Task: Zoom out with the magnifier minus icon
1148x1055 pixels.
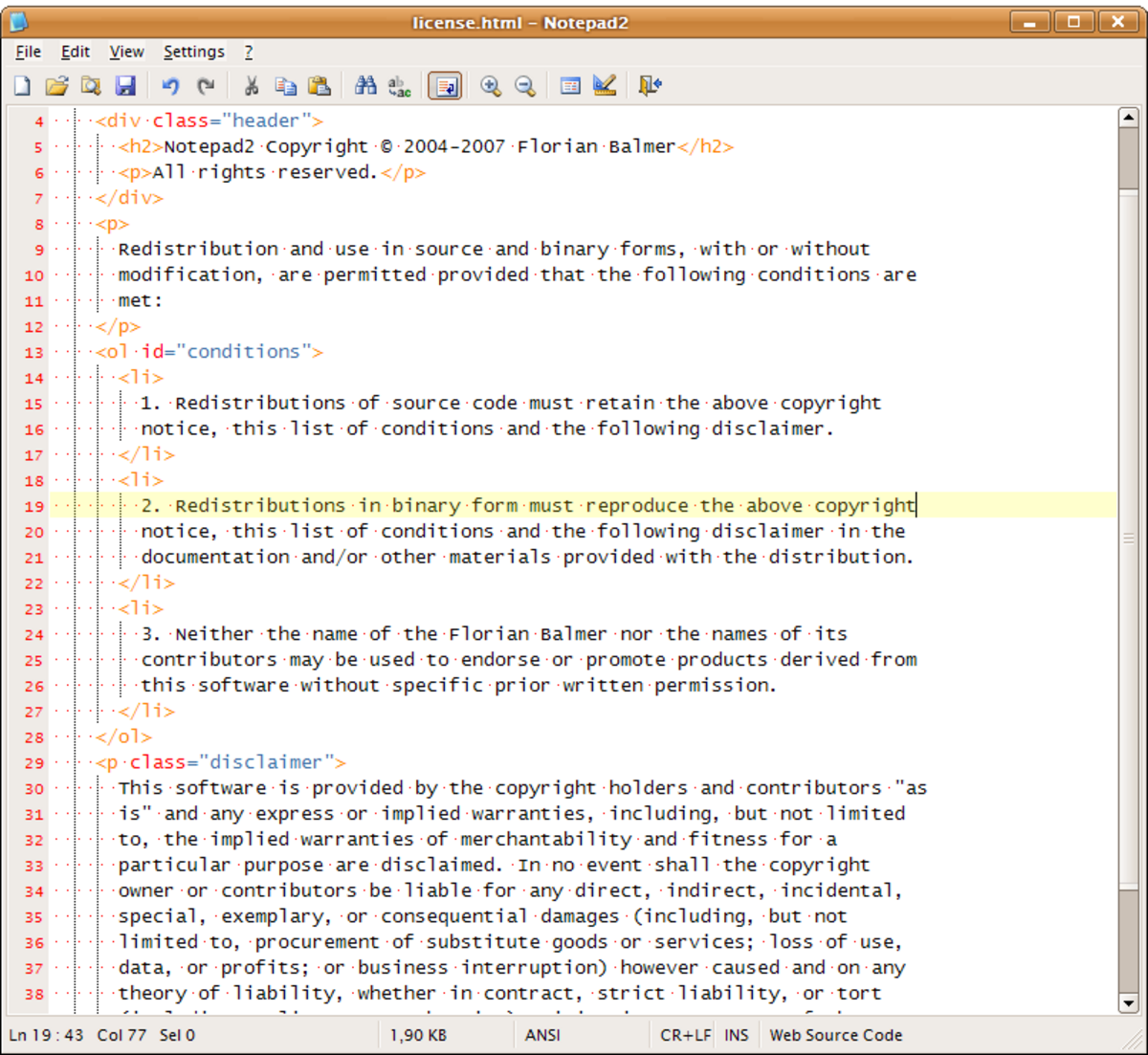Action: click(525, 86)
